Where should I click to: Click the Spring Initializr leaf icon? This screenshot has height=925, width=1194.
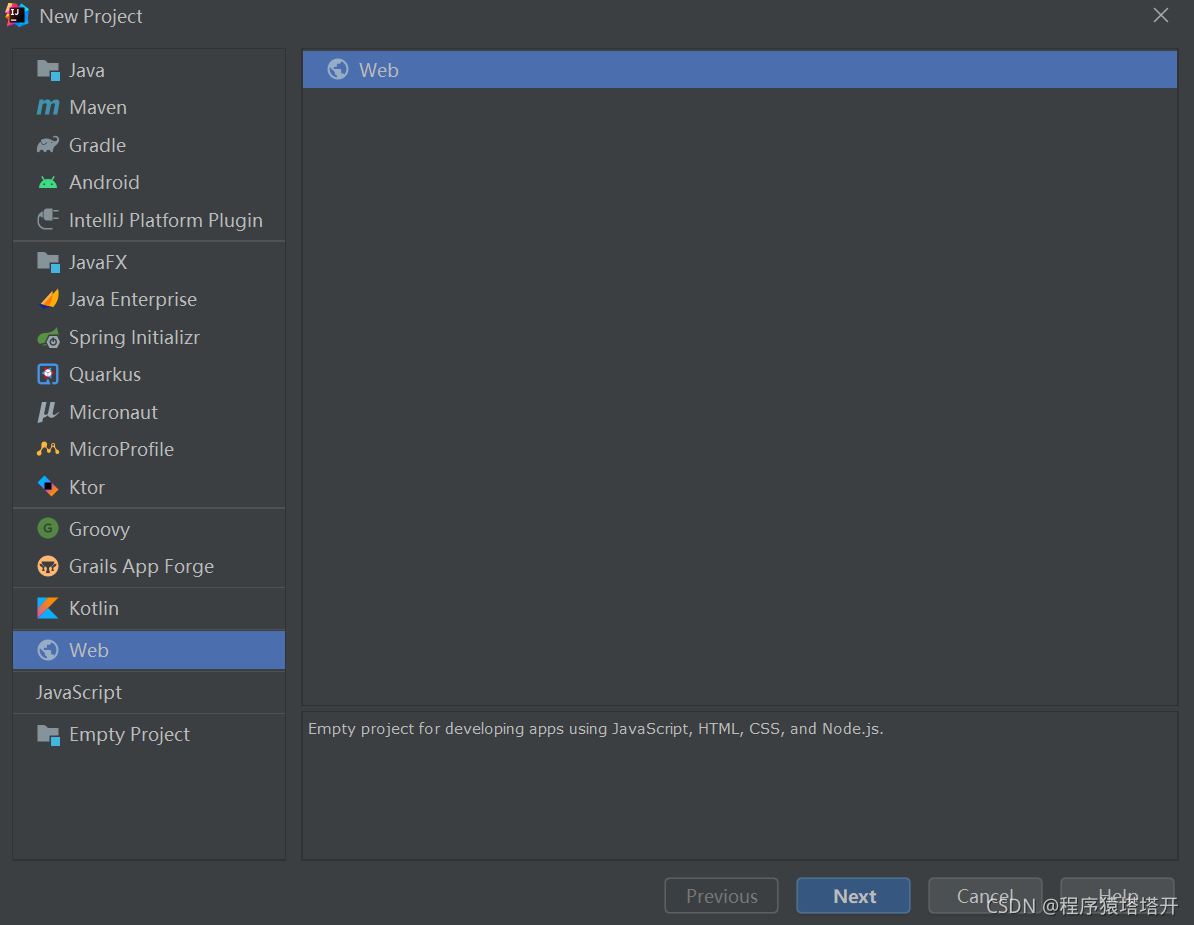[x=48, y=337]
